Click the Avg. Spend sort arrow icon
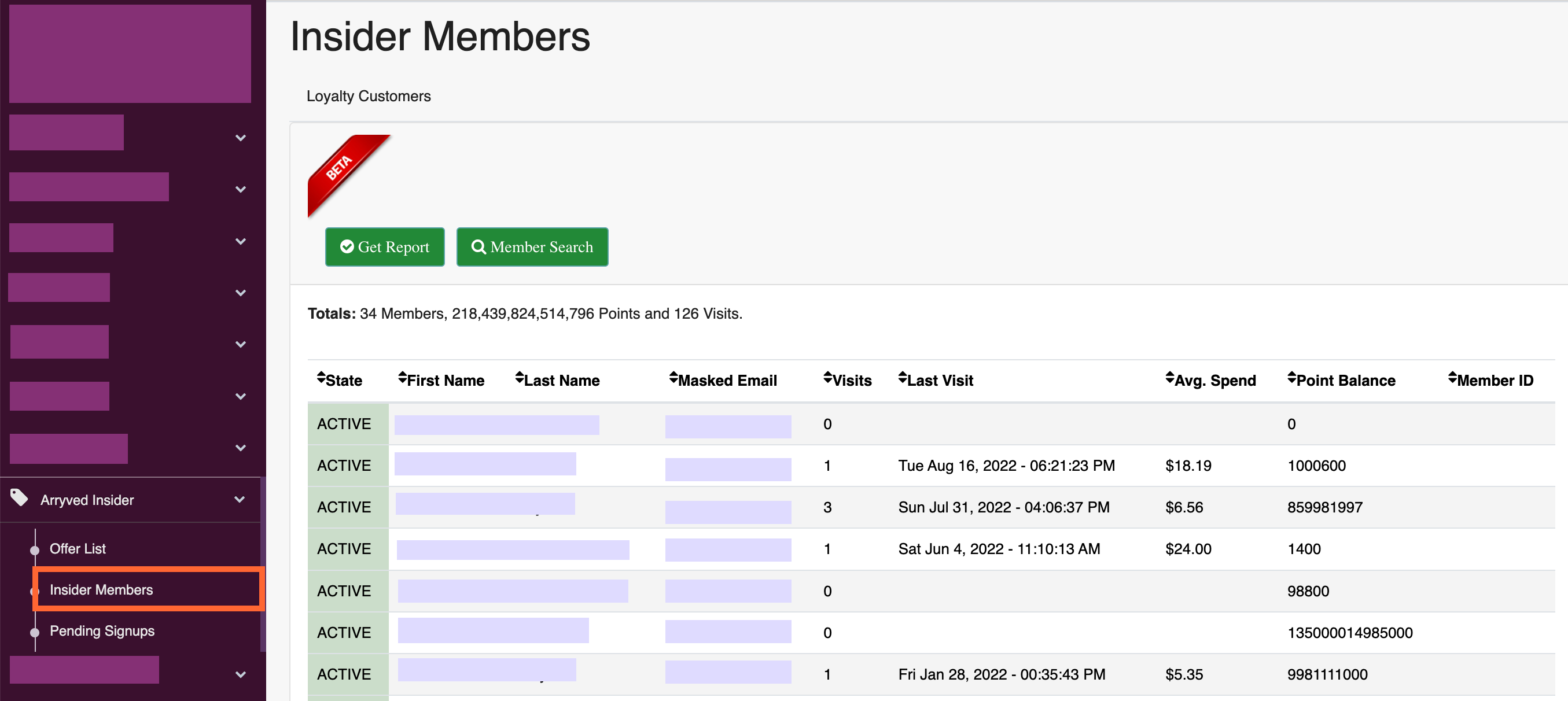The height and width of the screenshot is (701, 1568). click(1170, 378)
